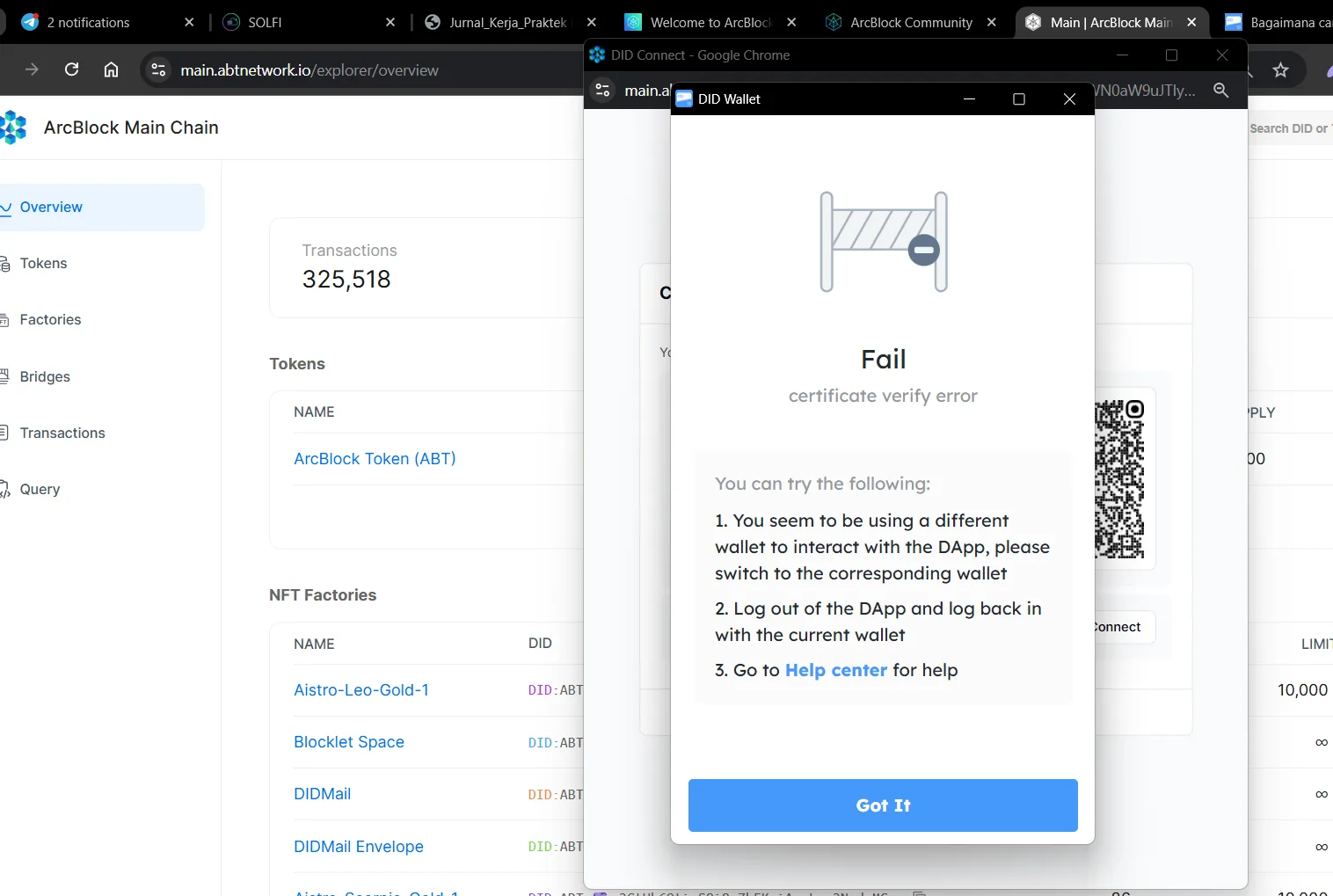Reload the ArcBlock explorer page

72,69
